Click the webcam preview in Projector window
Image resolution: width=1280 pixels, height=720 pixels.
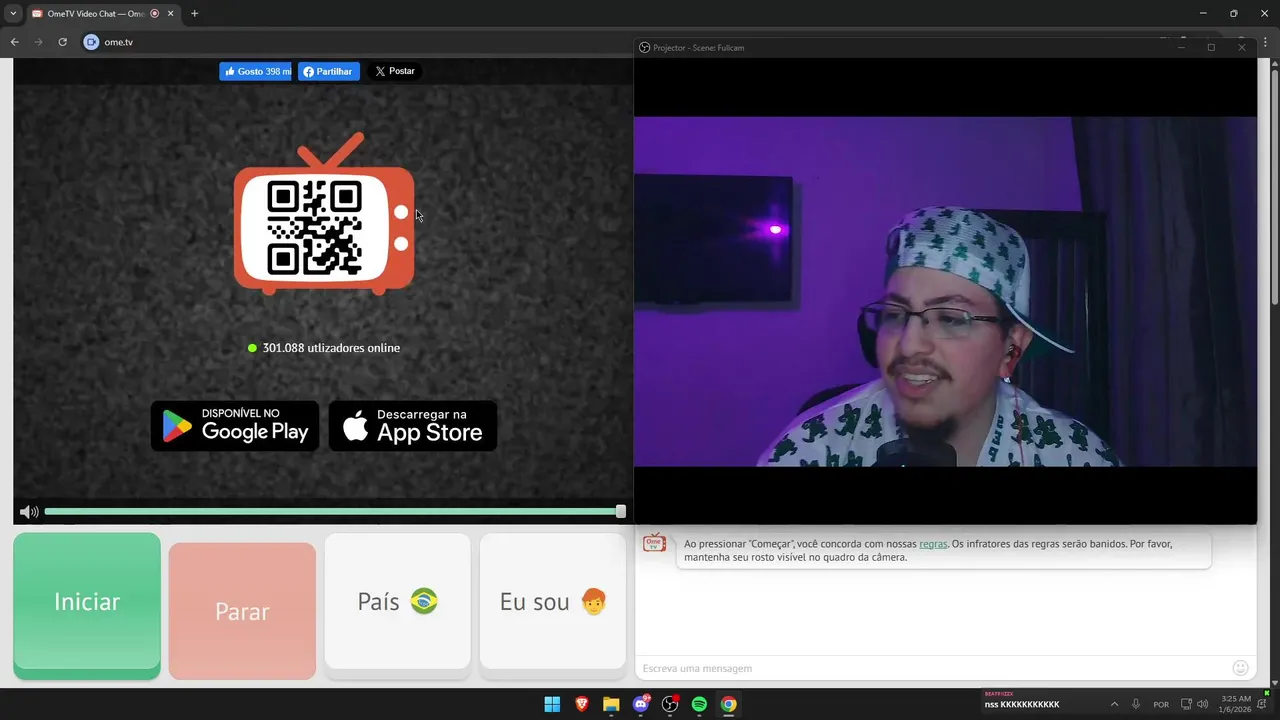(x=945, y=291)
